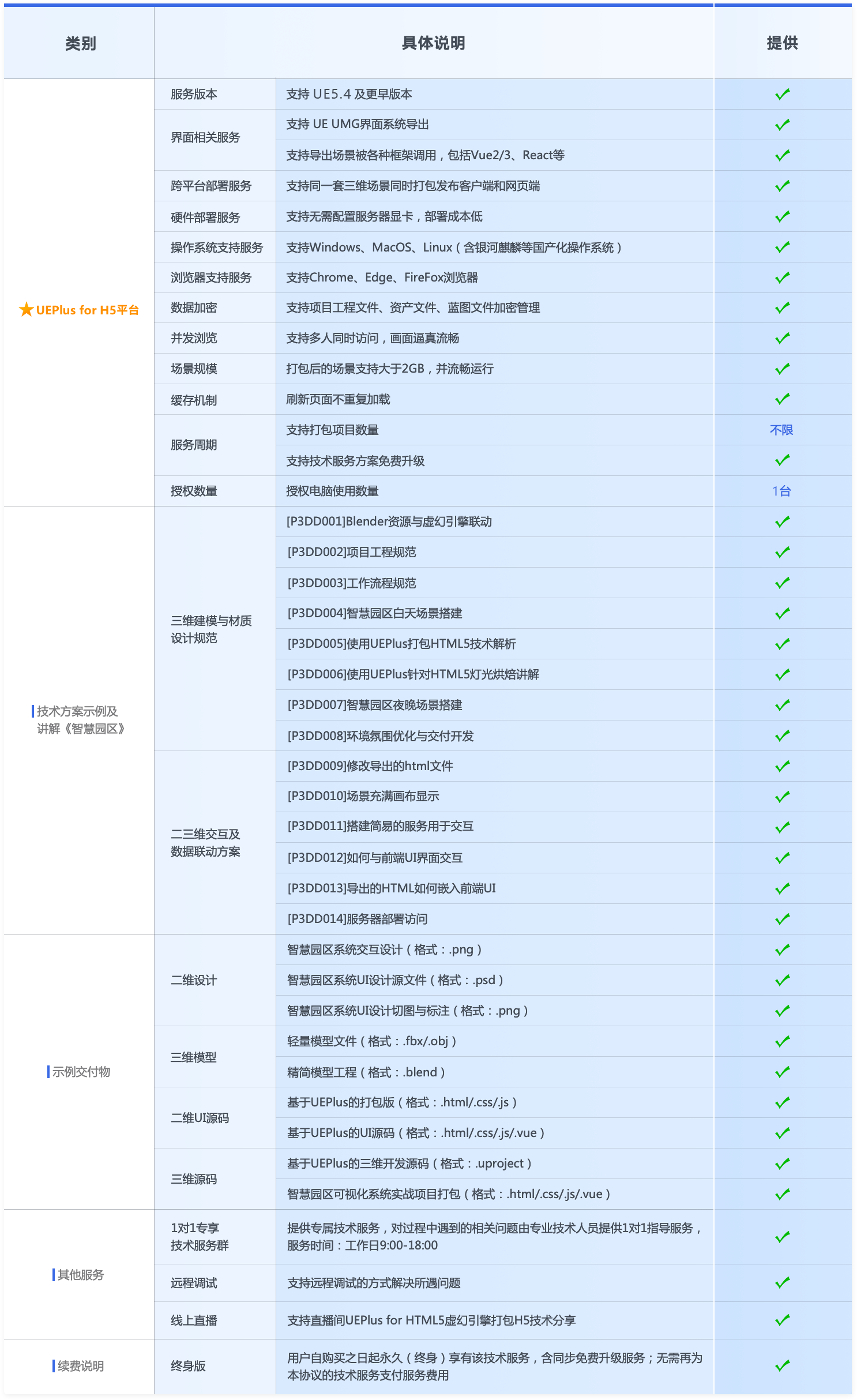This screenshot has width=857, height=1400.
Task: Click the checkmark in the 并发浏览 row
Action: click(782, 338)
